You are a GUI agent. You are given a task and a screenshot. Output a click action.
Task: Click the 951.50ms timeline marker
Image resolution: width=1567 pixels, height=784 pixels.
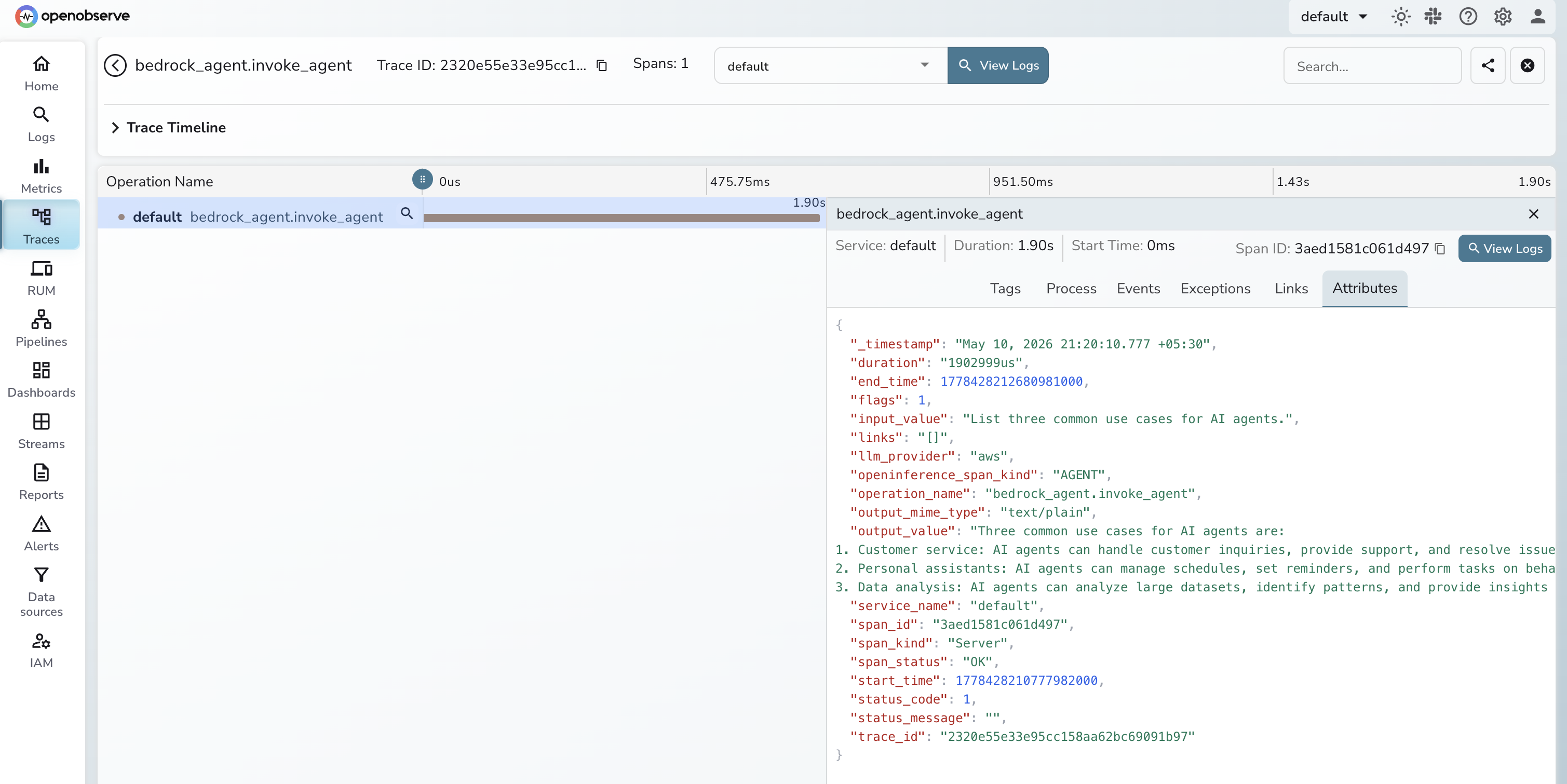pos(1022,181)
